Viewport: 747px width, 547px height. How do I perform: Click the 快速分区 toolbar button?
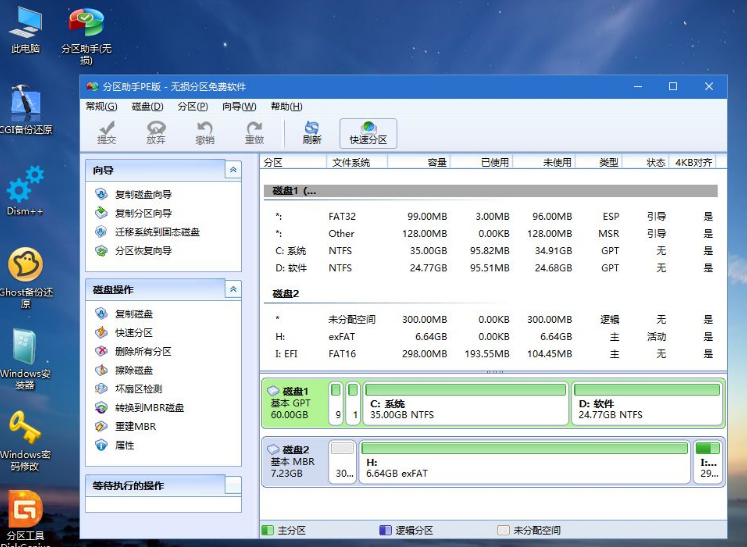tap(367, 132)
